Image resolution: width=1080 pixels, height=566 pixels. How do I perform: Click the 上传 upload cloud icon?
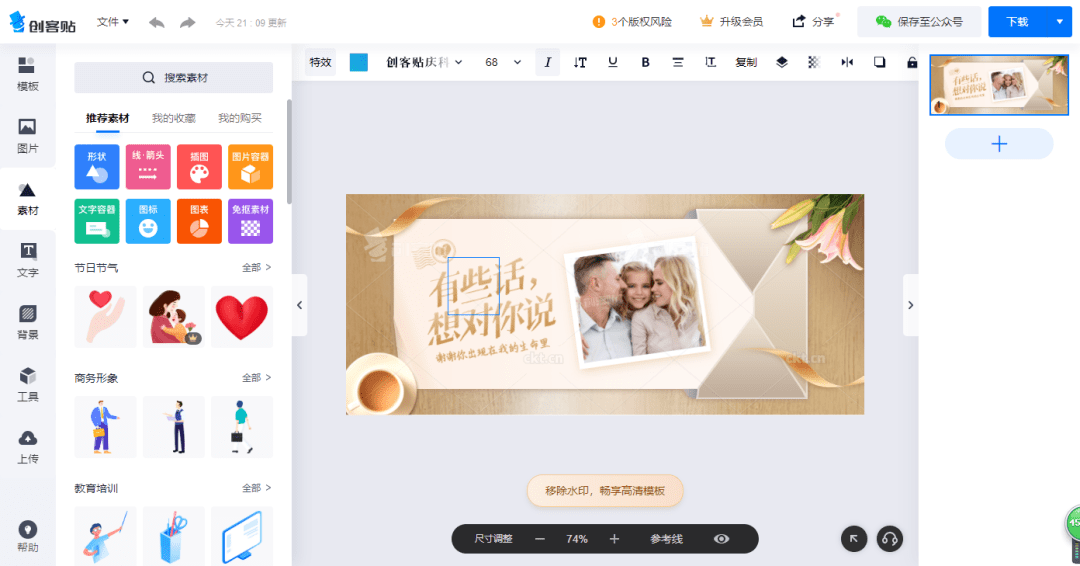coord(28,438)
